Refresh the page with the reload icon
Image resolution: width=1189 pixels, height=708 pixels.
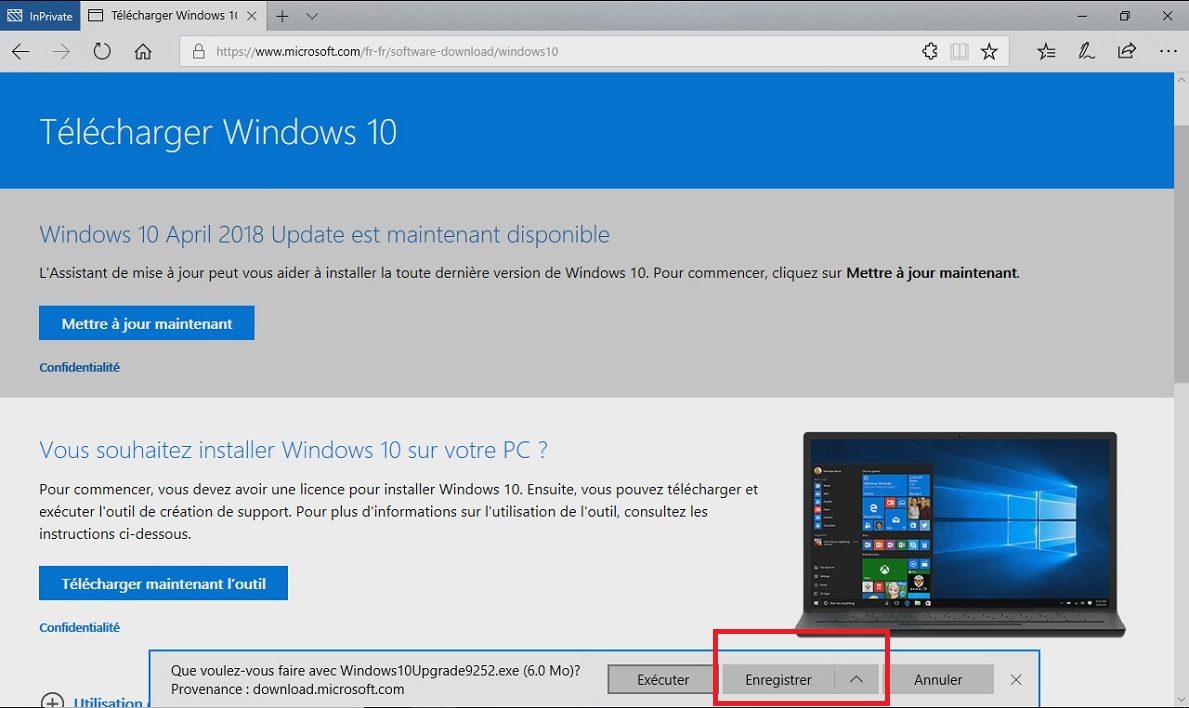[x=102, y=52]
